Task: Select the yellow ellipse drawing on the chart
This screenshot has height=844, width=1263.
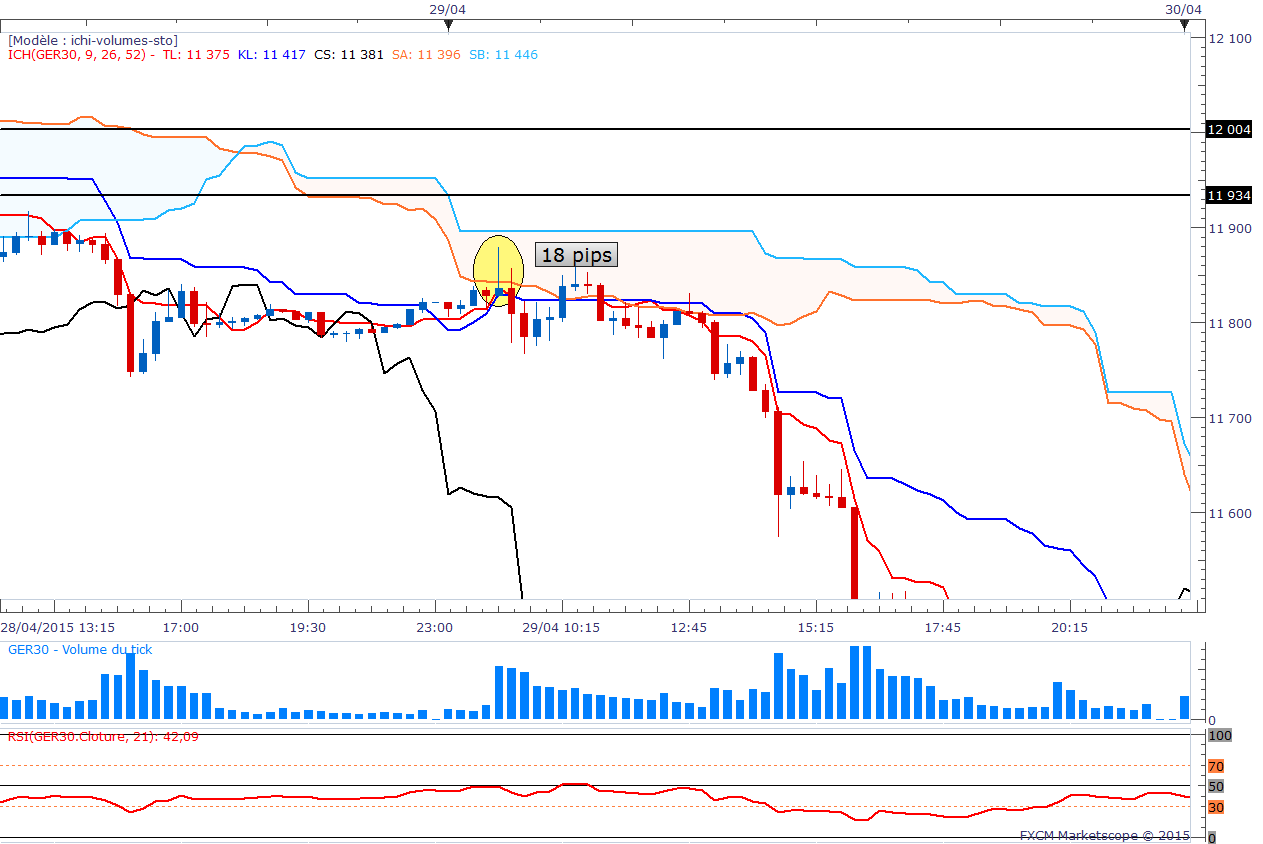Action: click(x=498, y=271)
